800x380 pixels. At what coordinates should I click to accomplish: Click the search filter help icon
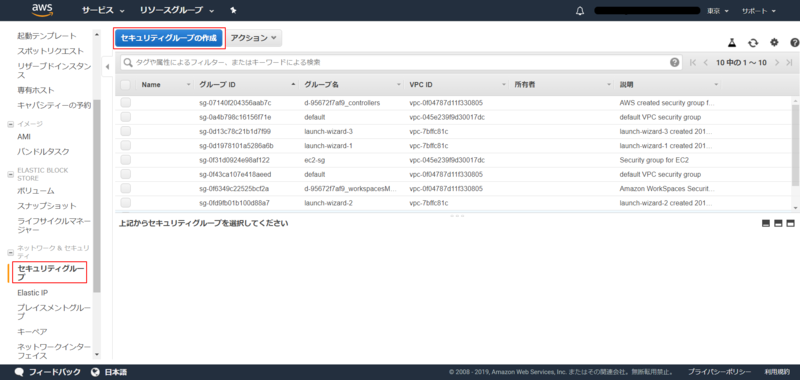pyautogui.click(x=674, y=62)
